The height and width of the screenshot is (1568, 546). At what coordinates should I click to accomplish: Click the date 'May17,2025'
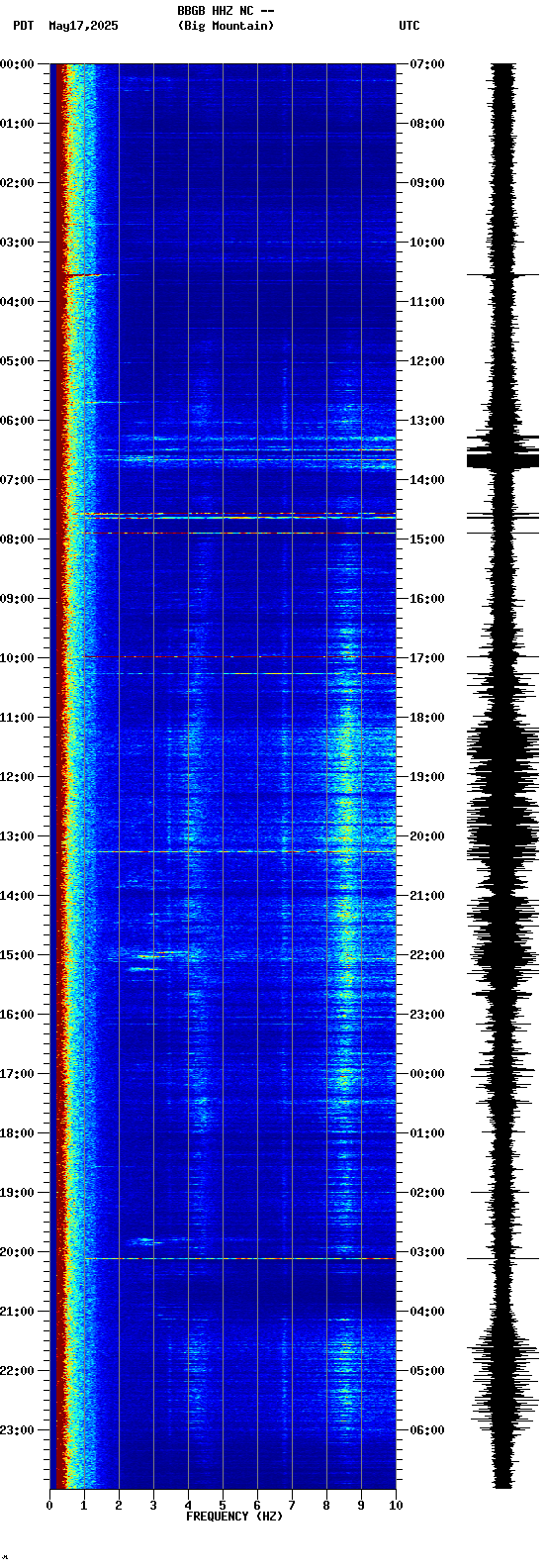coord(83,26)
